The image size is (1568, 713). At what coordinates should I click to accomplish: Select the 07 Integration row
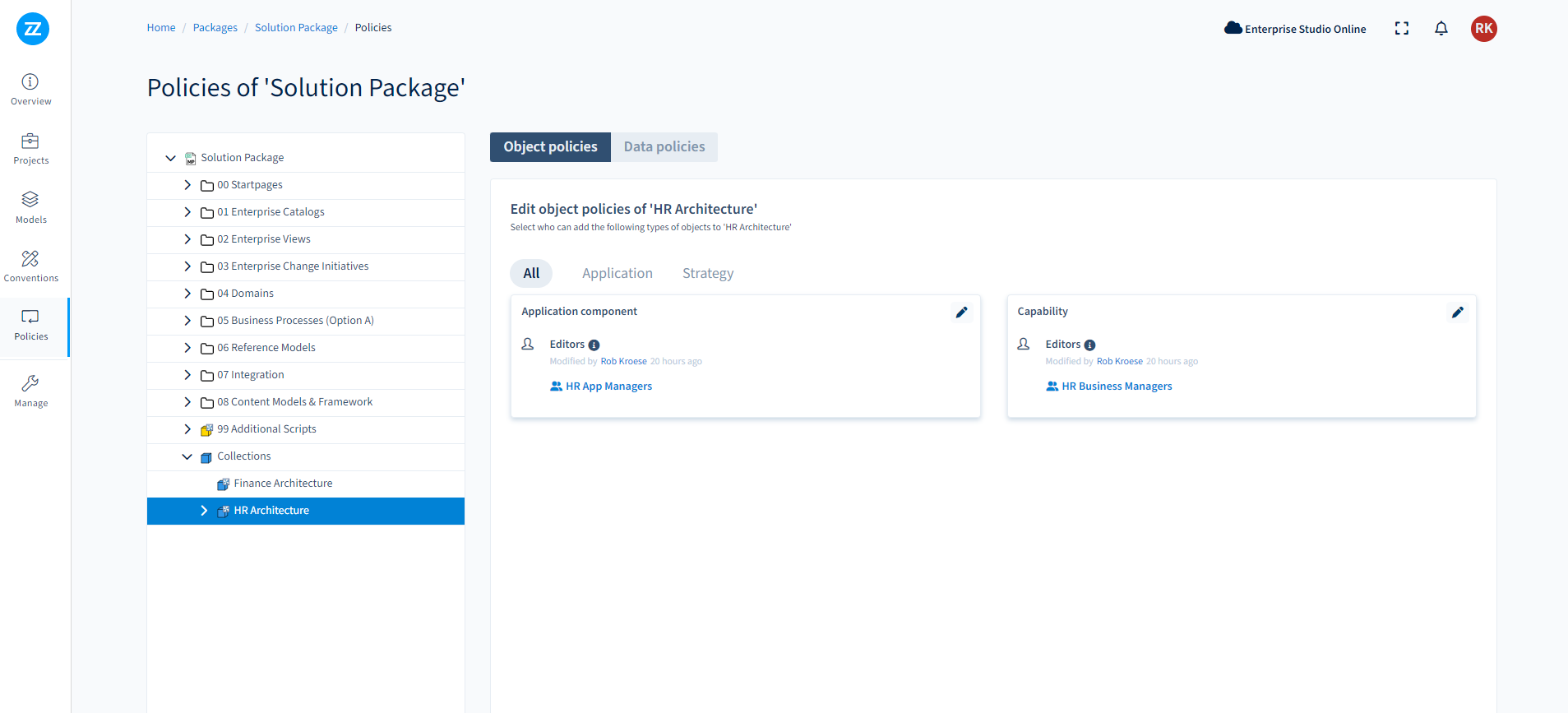pyautogui.click(x=306, y=375)
